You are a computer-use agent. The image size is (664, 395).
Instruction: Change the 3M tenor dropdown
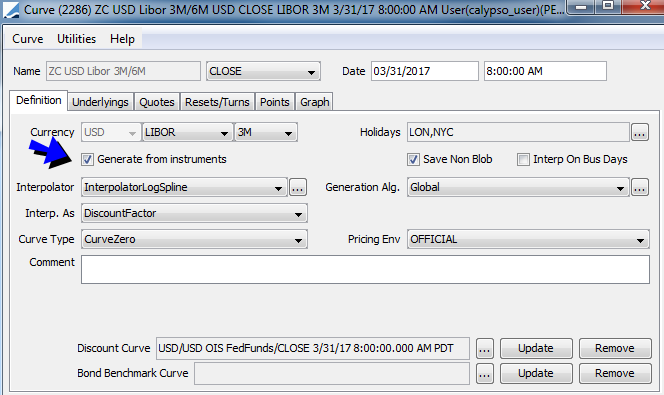coord(266,133)
